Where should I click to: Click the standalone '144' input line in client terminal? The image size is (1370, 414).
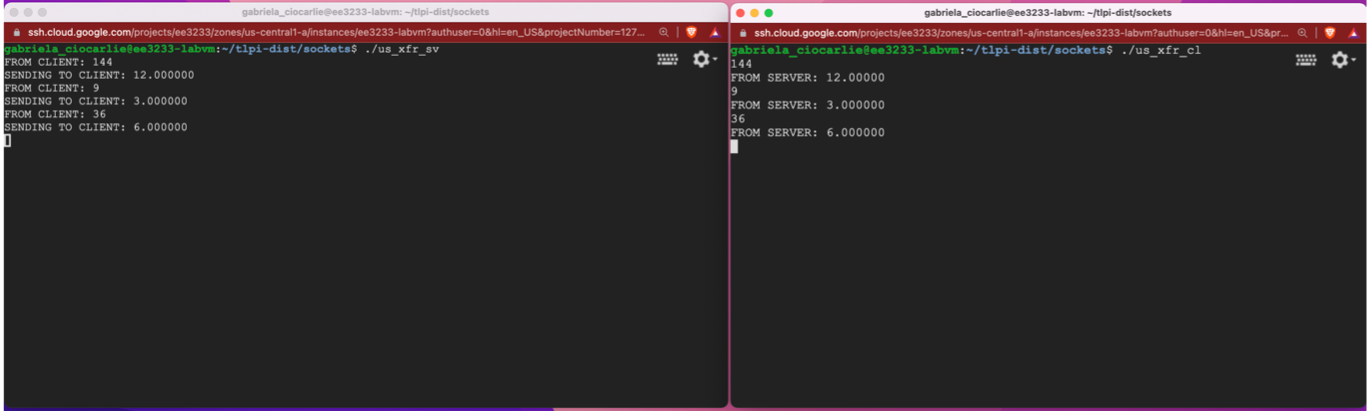click(x=742, y=64)
